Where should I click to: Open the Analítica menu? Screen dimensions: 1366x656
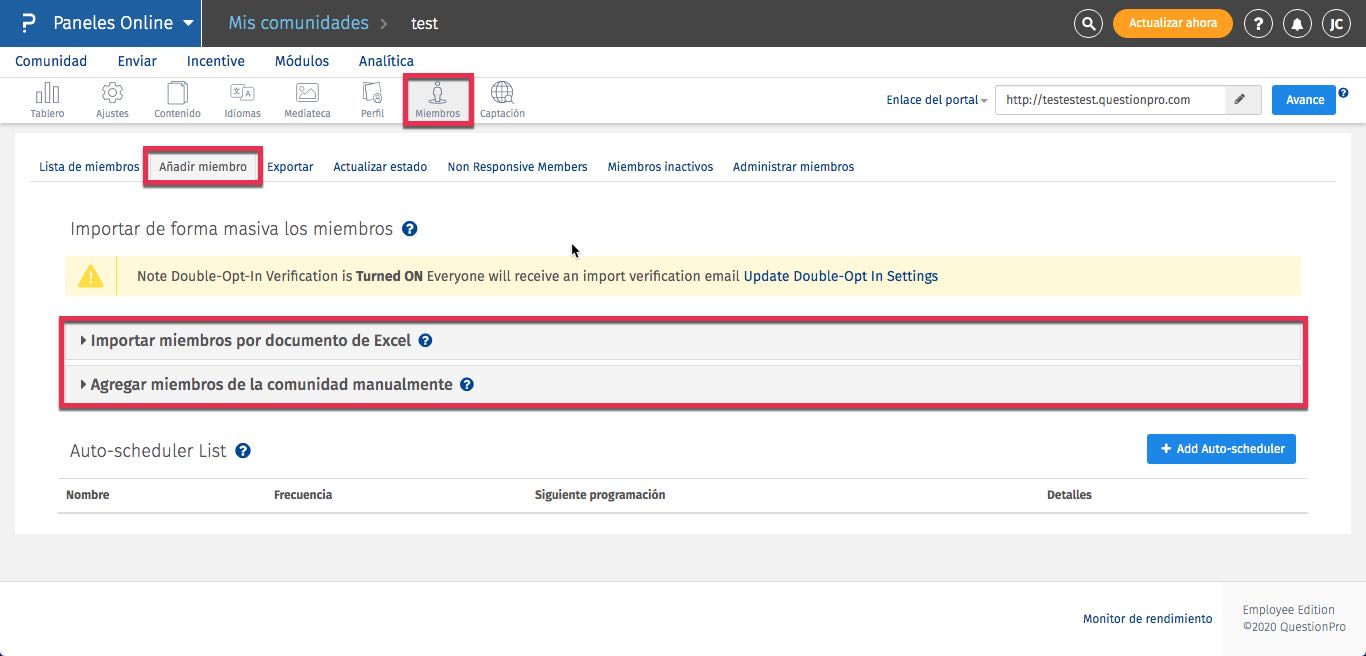(x=386, y=61)
